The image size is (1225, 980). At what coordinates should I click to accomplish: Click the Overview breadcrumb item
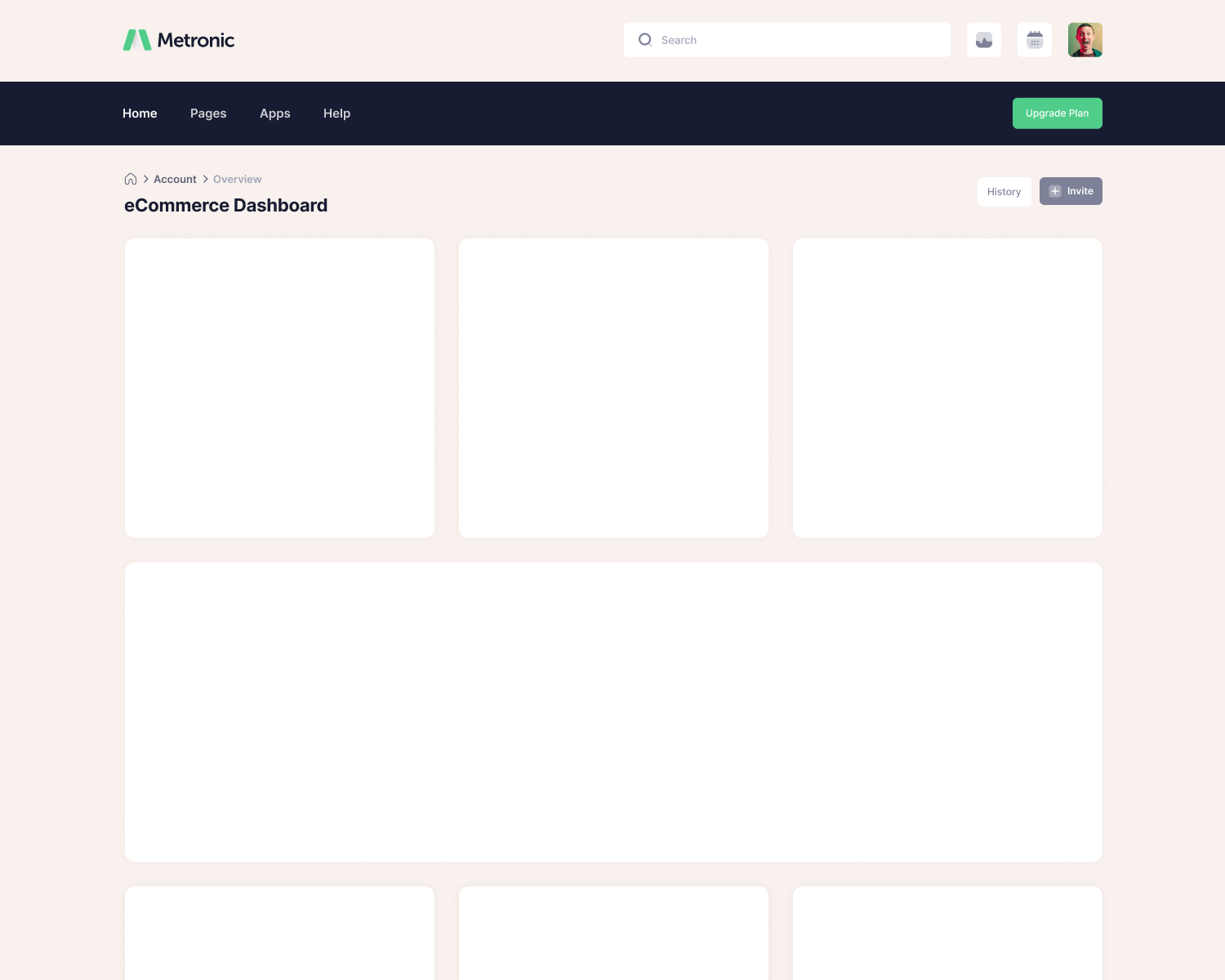tap(238, 179)
